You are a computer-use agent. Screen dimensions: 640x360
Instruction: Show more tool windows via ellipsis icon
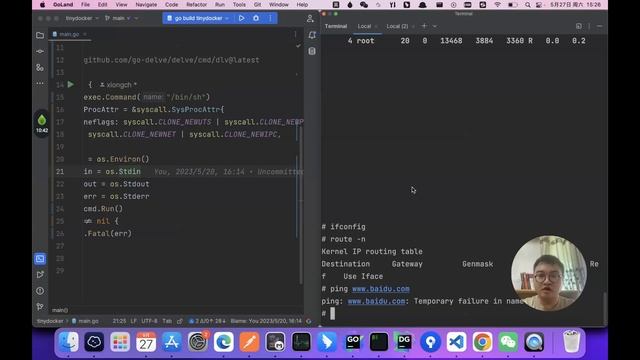tap(40, 83)
